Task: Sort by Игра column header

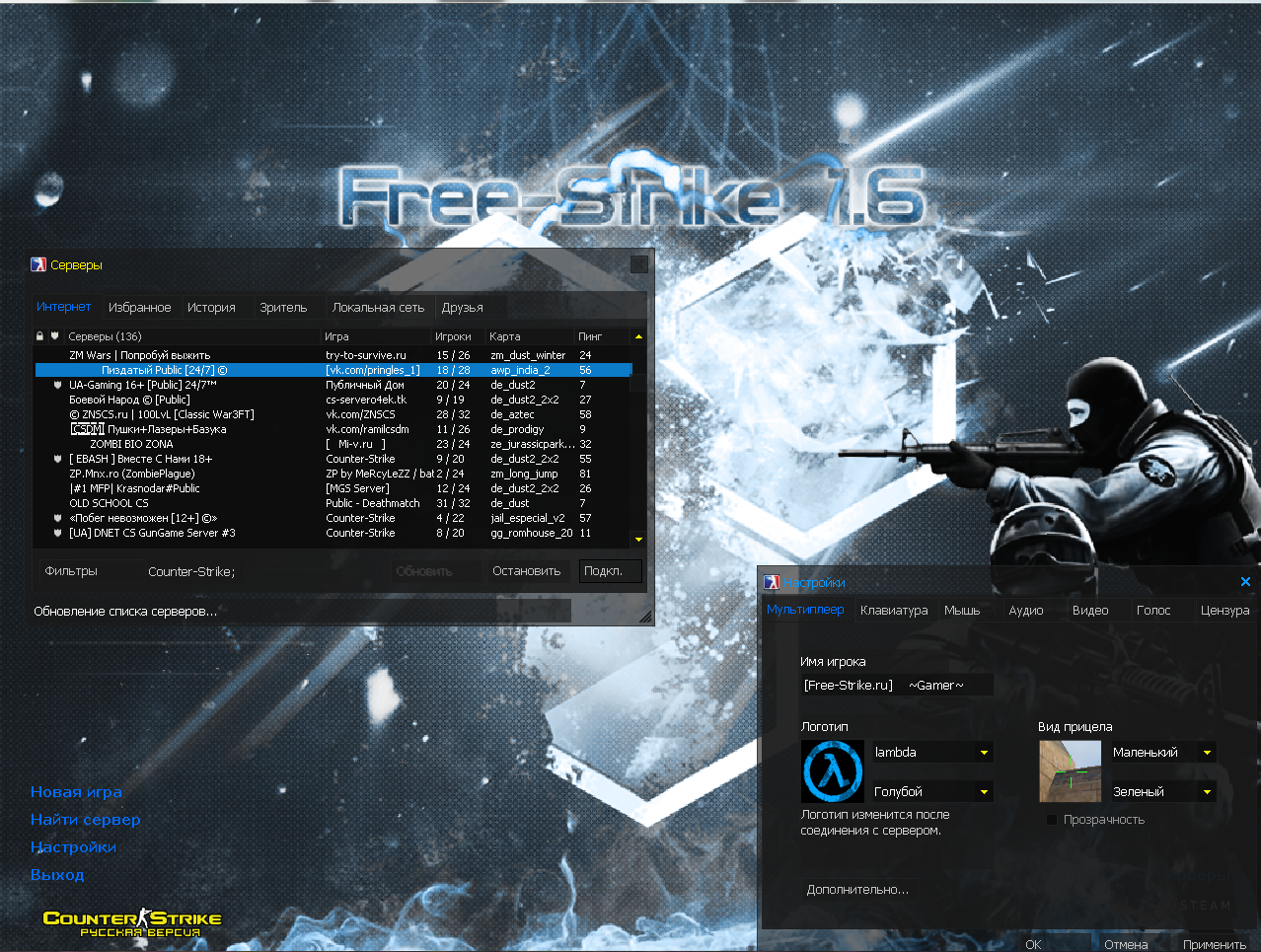Action: pos(376,336)
